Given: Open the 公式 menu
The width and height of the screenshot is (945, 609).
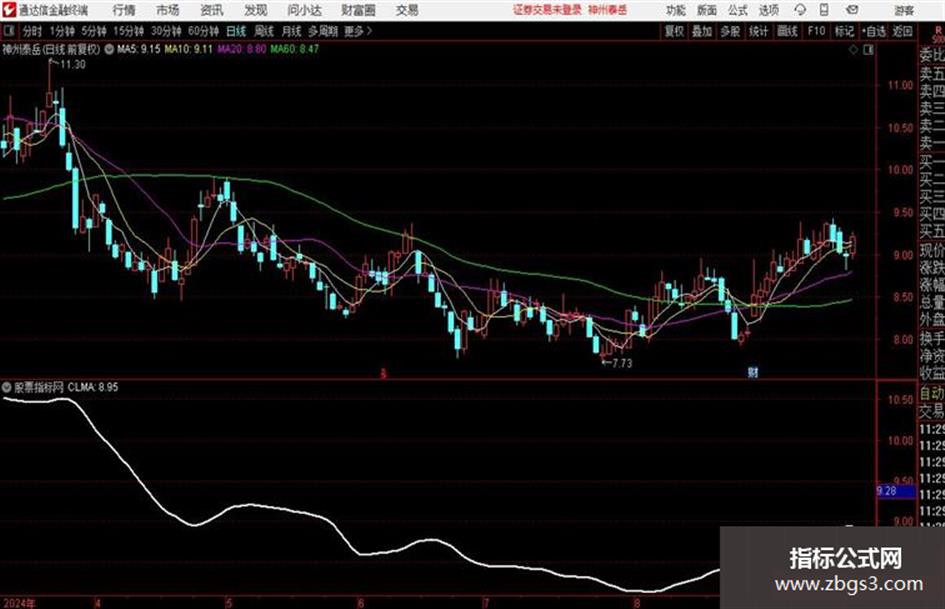Looking at the screenshot, I should tap(738, 10).
